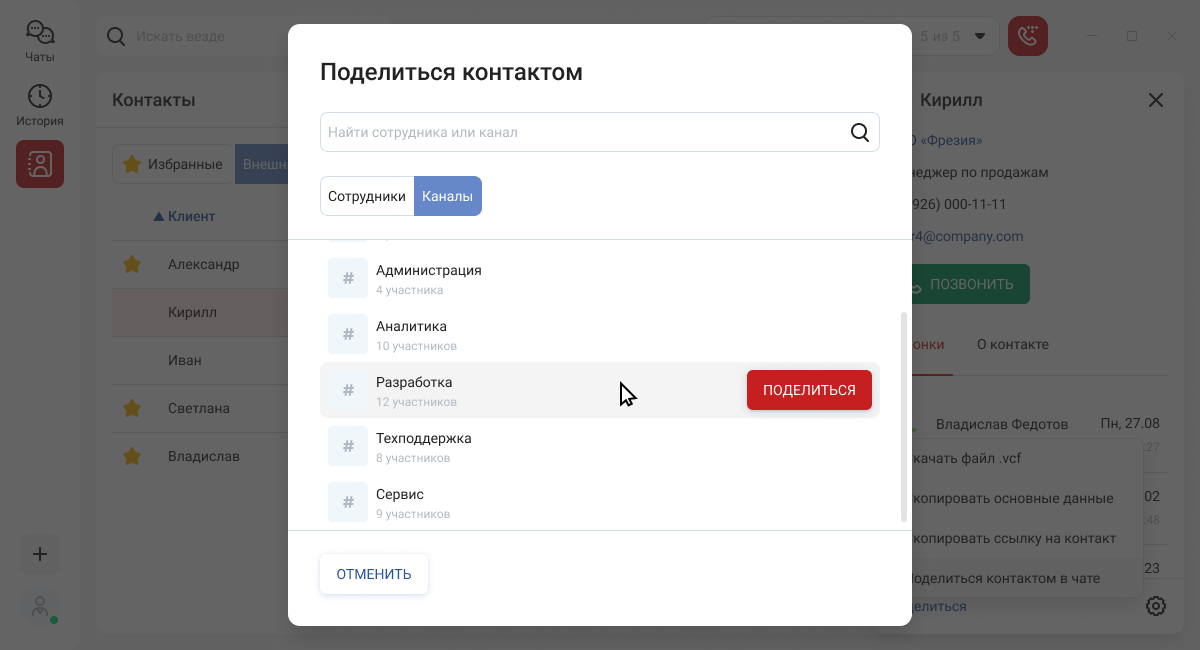Click the channel list scrollbar
The image size is (1200, 650).
(904, 415)
